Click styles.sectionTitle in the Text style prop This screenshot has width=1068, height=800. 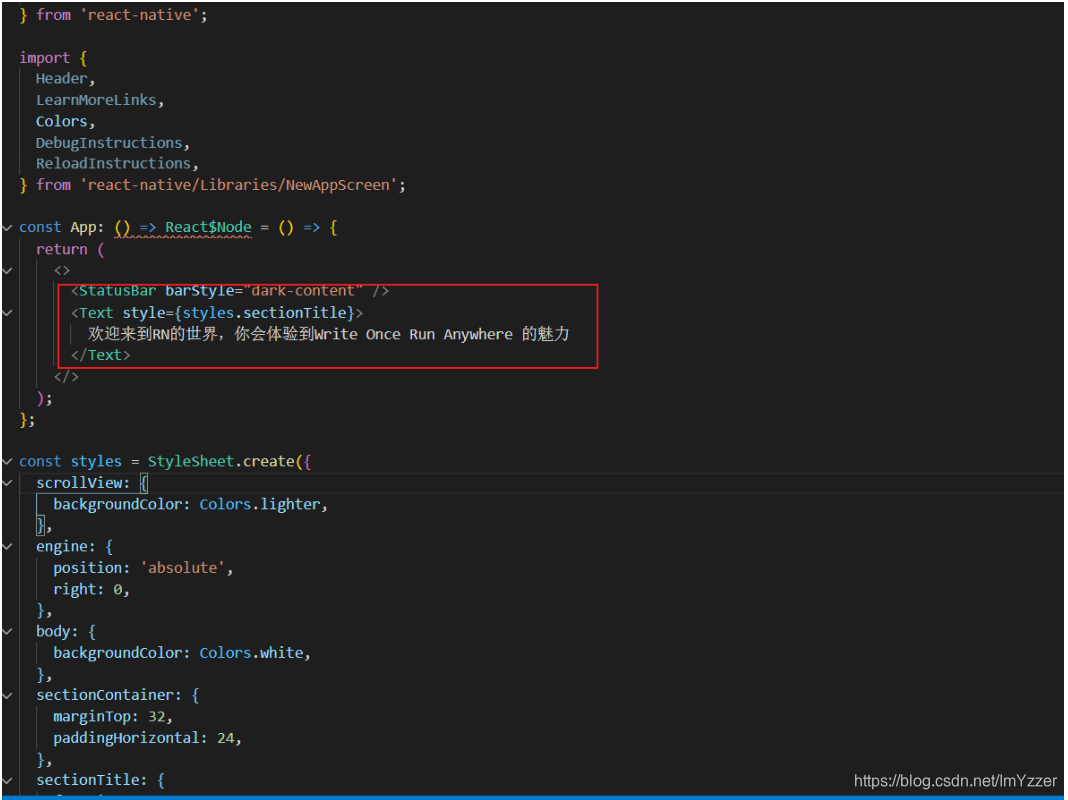click(265, 313)
